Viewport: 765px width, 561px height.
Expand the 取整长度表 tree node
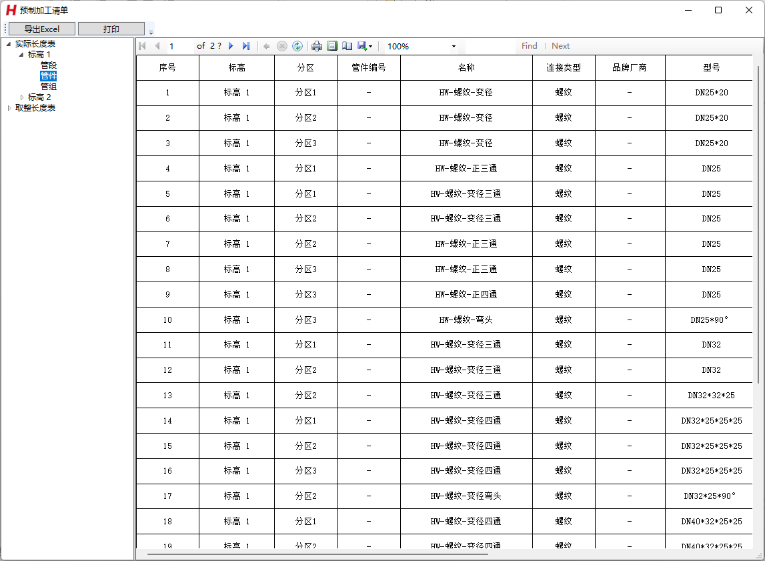point(9,108)
